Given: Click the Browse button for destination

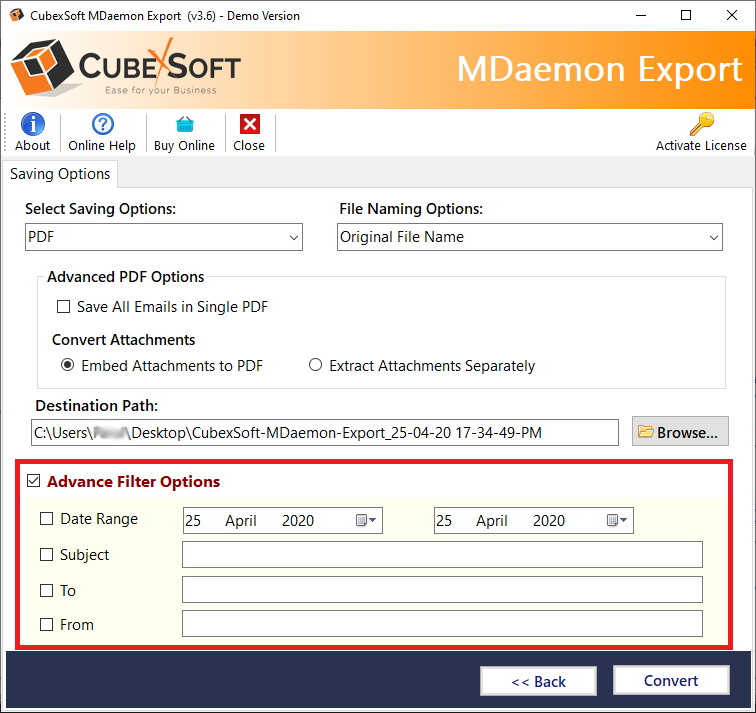Looking at the screenshot, I should coord(680,432).
